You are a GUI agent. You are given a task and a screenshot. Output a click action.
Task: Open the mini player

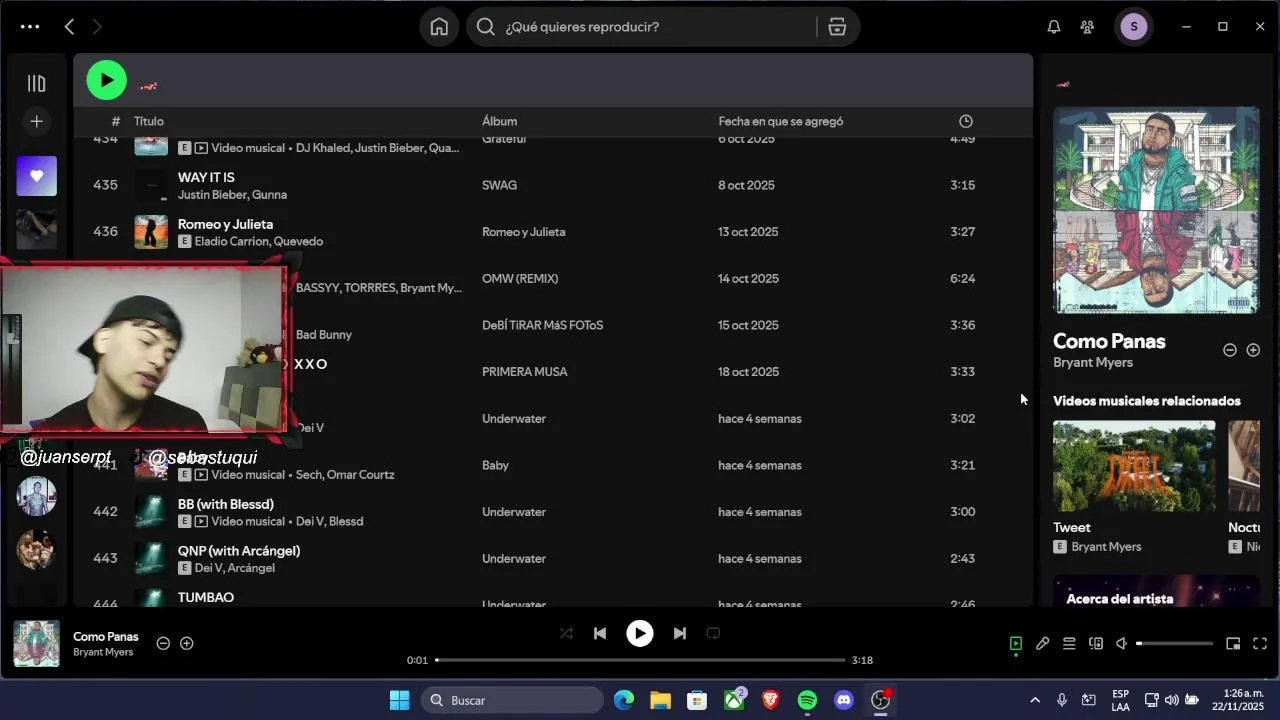(1233, 644)
